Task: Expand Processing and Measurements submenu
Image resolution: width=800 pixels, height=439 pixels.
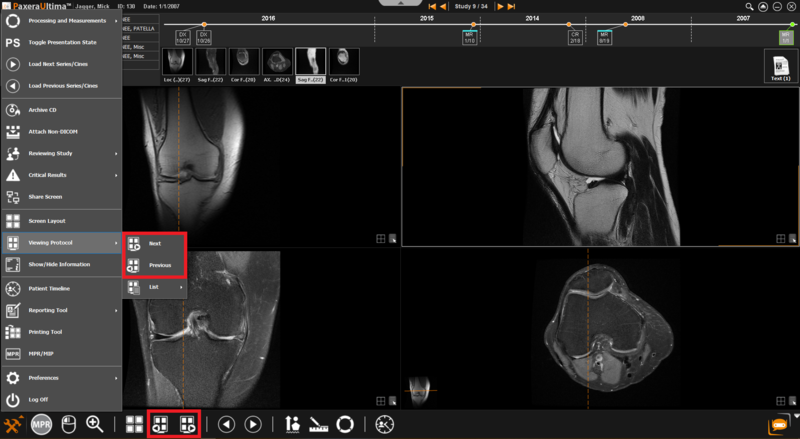Action: point(60,20)
